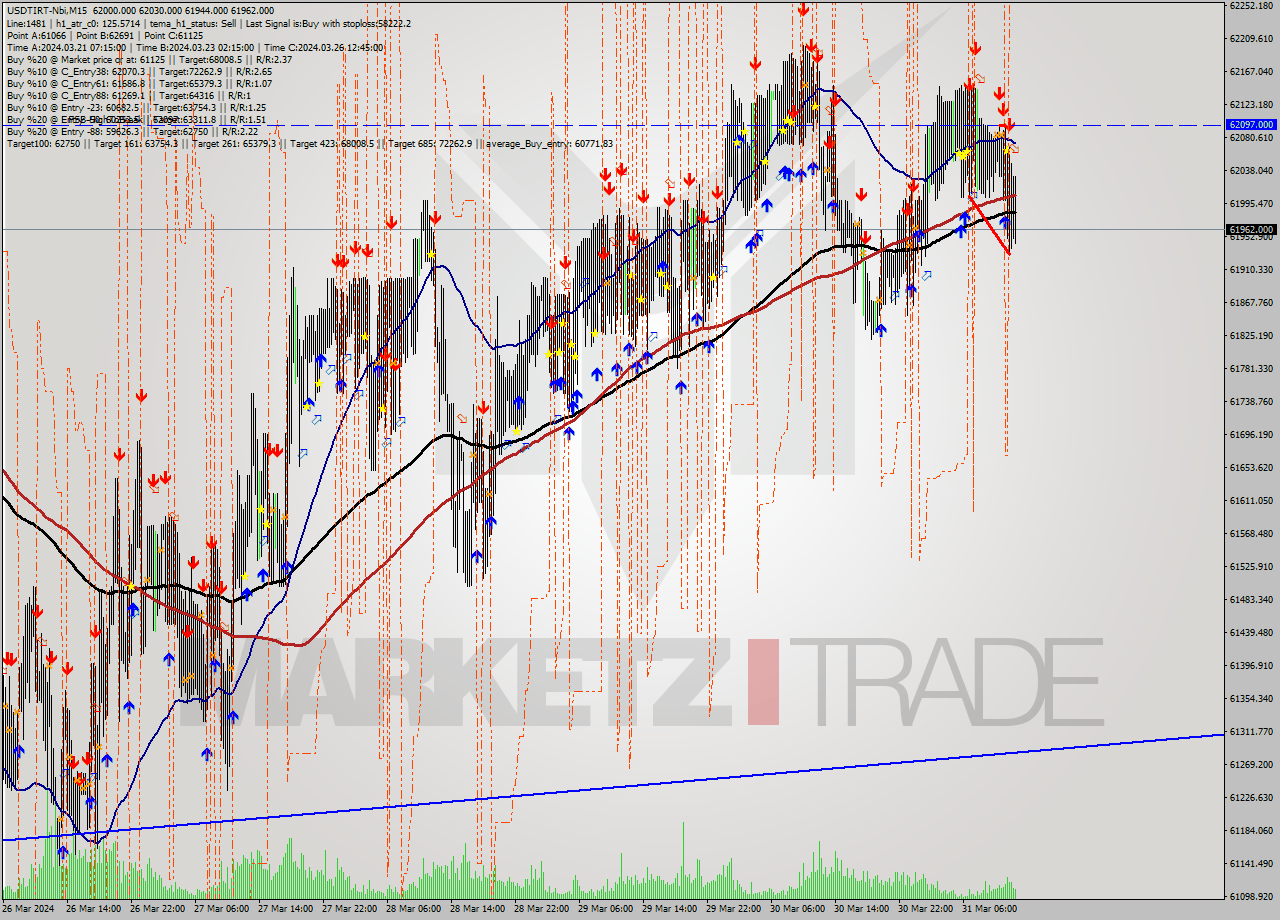The image size is (1280, 920).
Task: Select the 62167.070 price axis label
Action: tap(1251, 72)
